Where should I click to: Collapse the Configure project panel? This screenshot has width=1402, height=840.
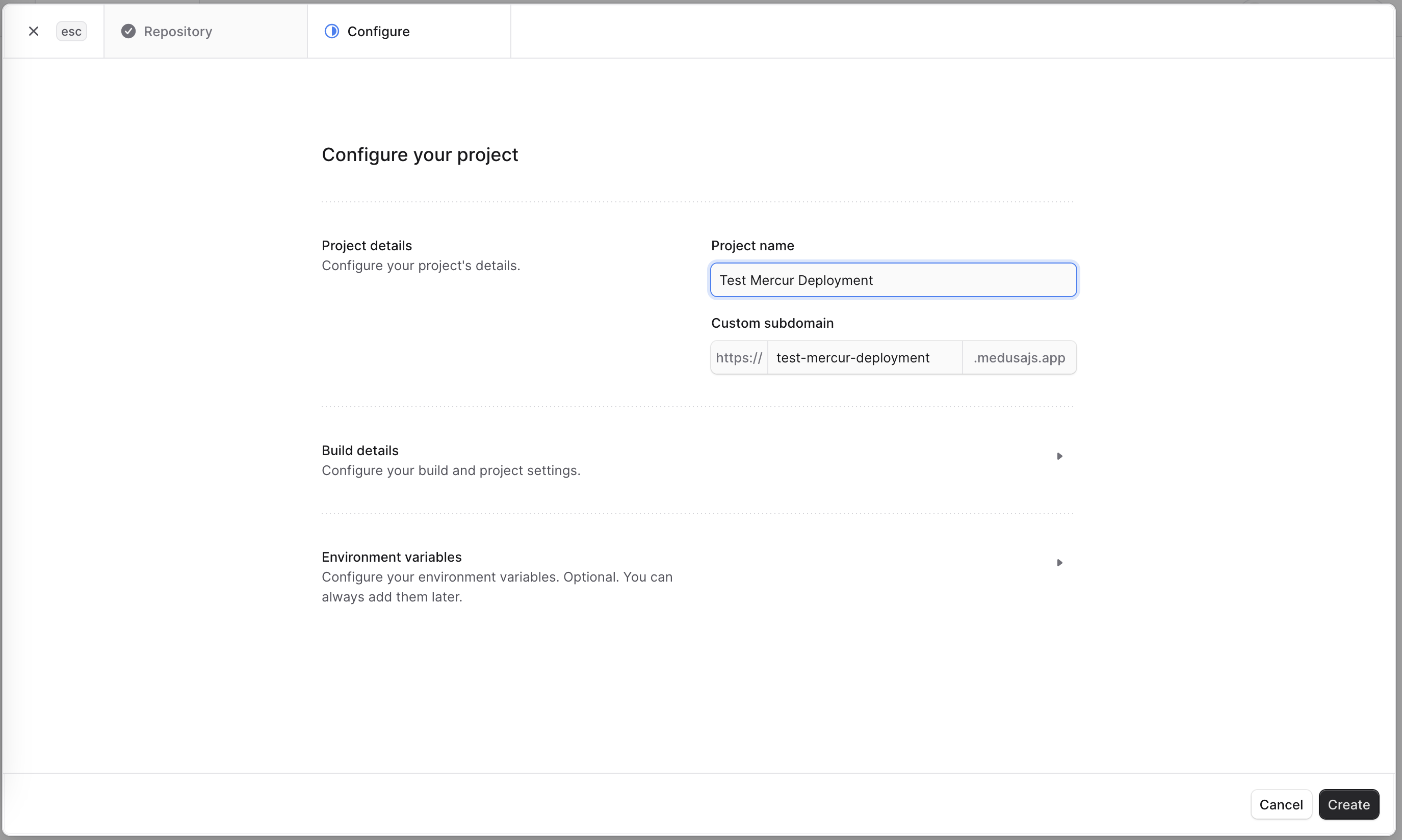coord(34,31)
